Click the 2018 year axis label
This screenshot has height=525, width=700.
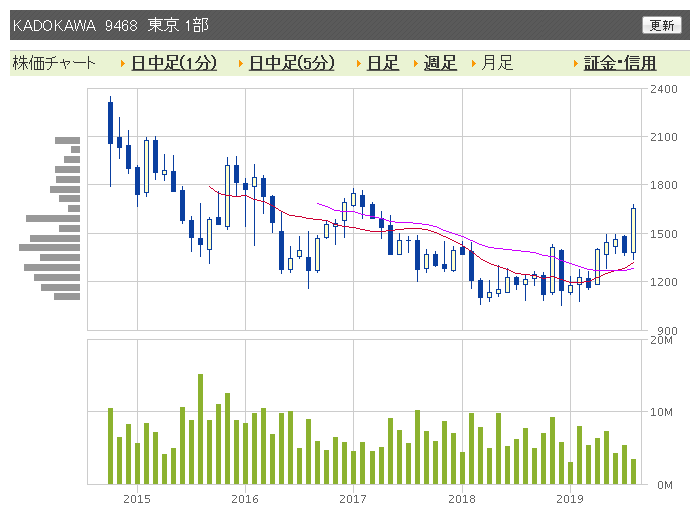coord(462,499)
